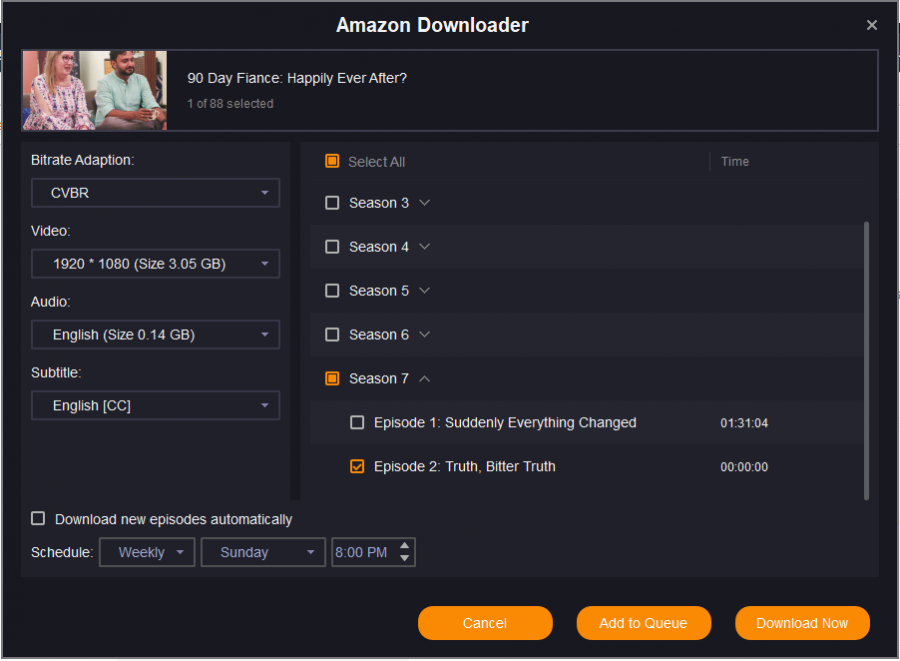Click the episode list vertical scrollbar
The image size is (900, 661).
click(866, 360)
